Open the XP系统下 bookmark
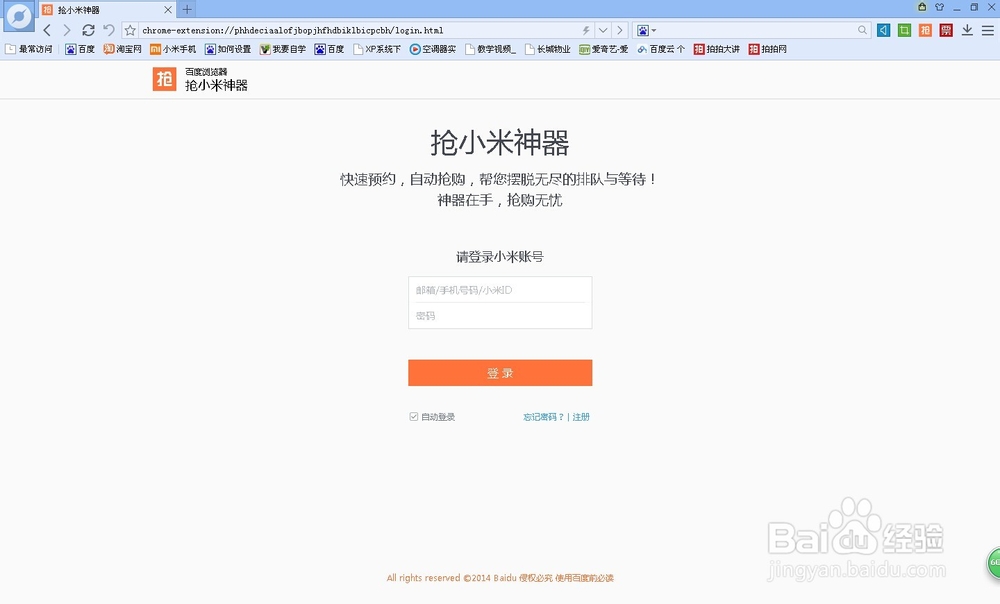This screenshot has height=604, width=1000. (377, 49)
